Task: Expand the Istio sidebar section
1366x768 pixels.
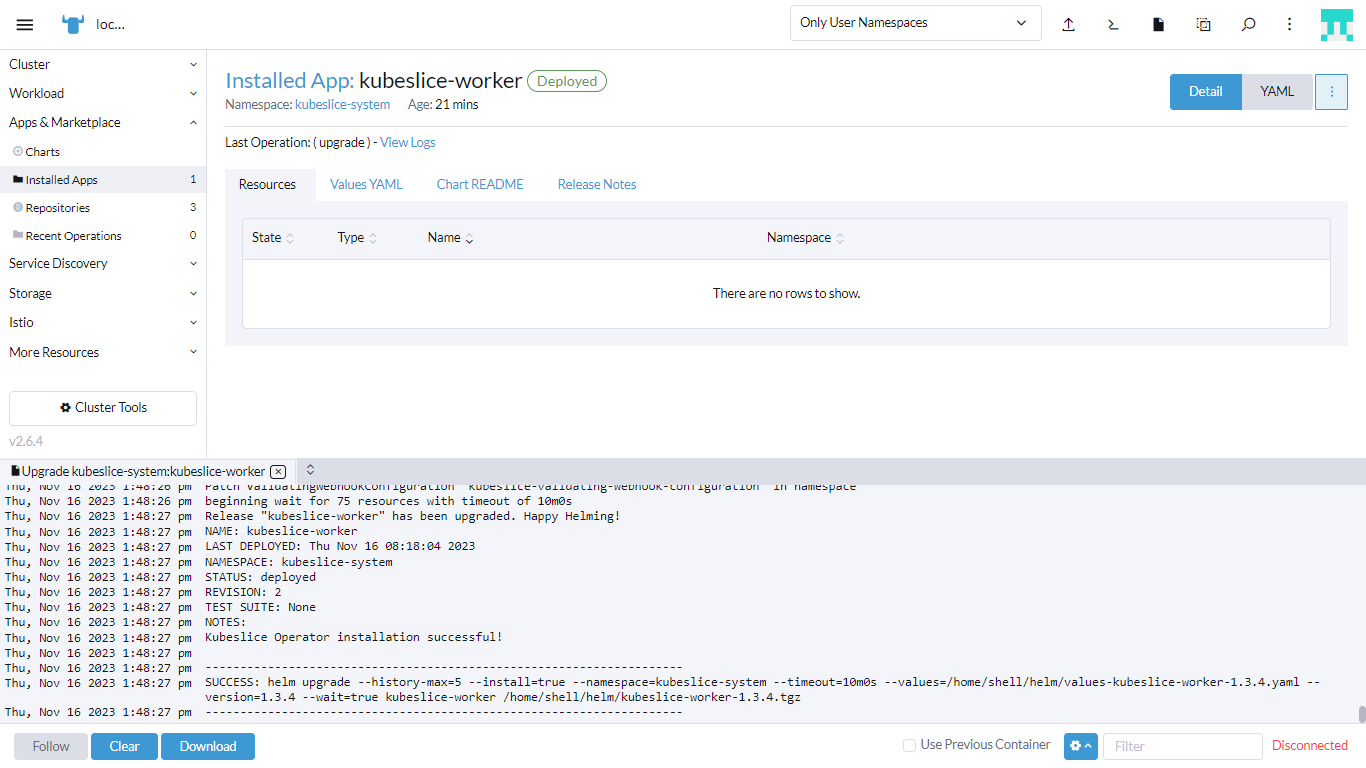Action: 103,322
